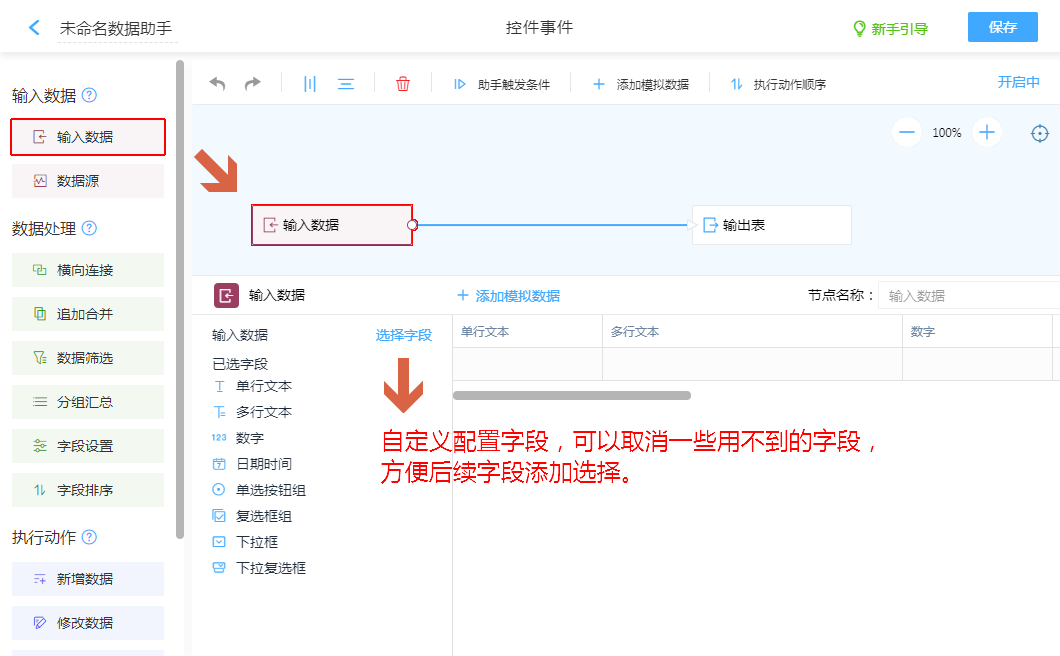Viewport: 1060px width, 656px height.
Task: Open 助手触发条件 settings
Action: point(502,85)
